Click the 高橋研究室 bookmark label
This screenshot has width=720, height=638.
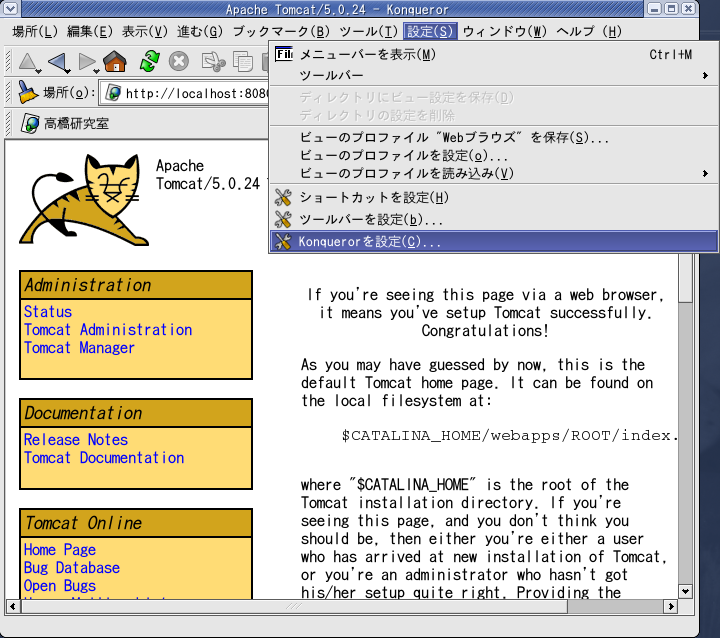76,124
